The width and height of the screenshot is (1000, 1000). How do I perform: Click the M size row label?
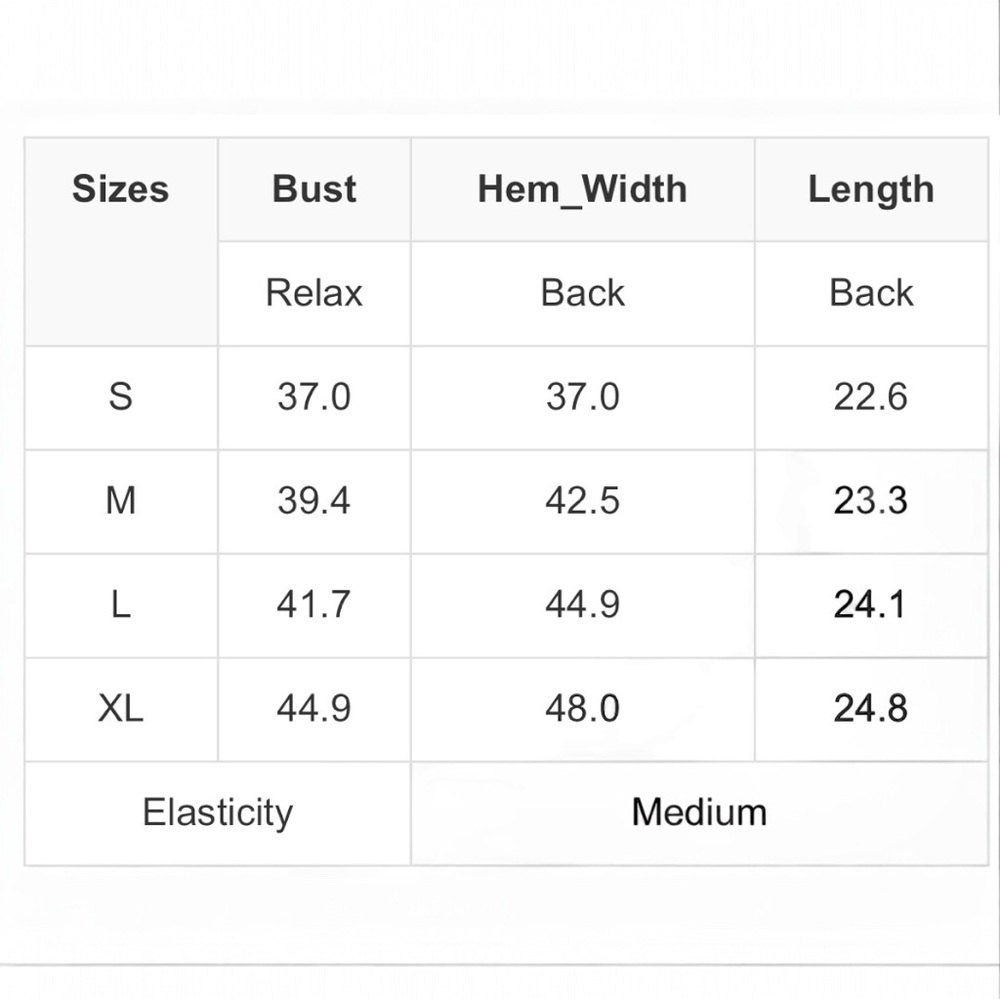coord(120,501)
